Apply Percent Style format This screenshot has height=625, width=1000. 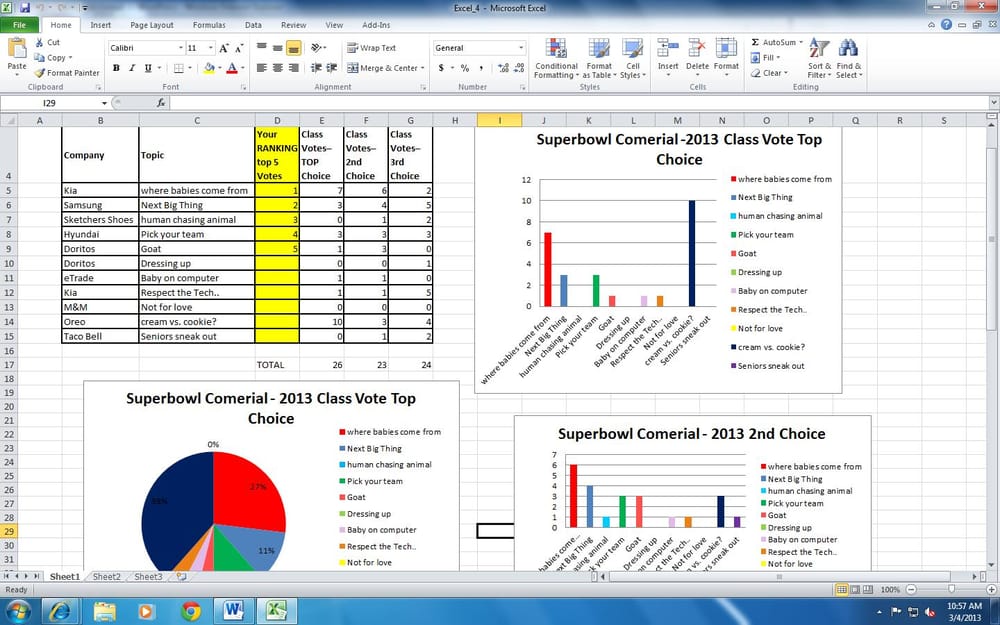tap(465, 68)
